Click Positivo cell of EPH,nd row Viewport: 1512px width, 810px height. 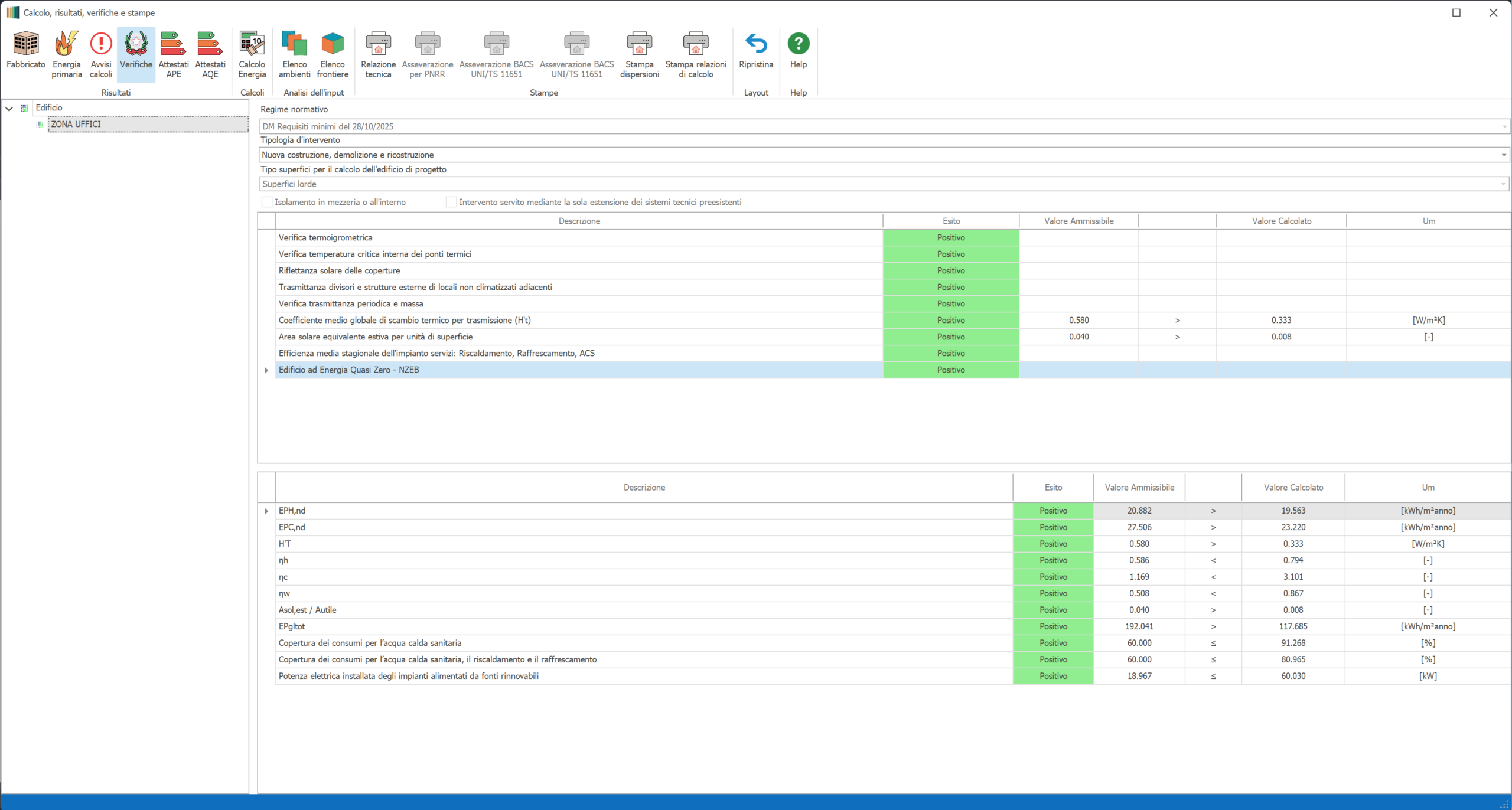point(1053,511)
